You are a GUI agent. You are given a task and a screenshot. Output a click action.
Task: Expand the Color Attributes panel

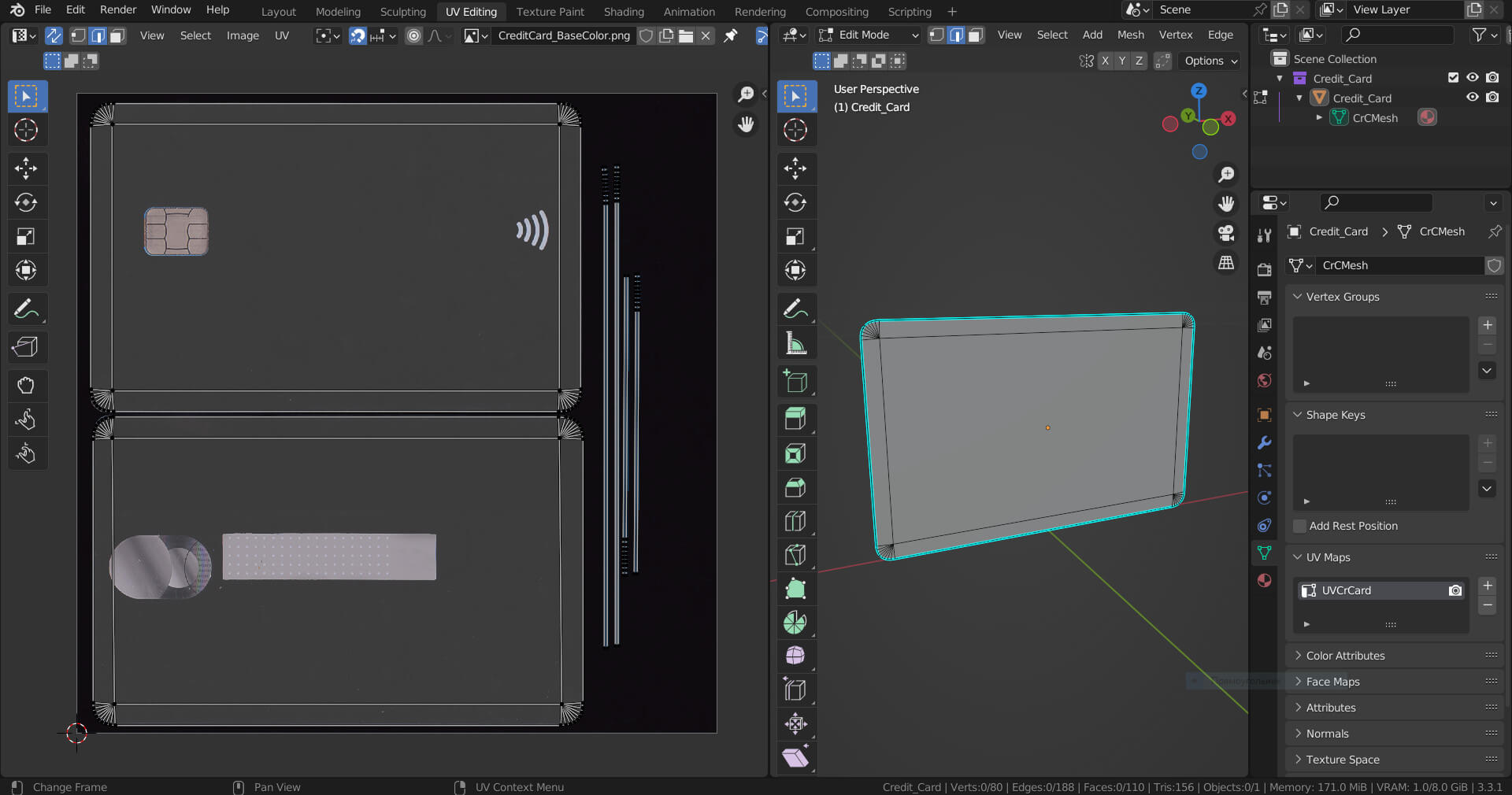coord(1345,656)
